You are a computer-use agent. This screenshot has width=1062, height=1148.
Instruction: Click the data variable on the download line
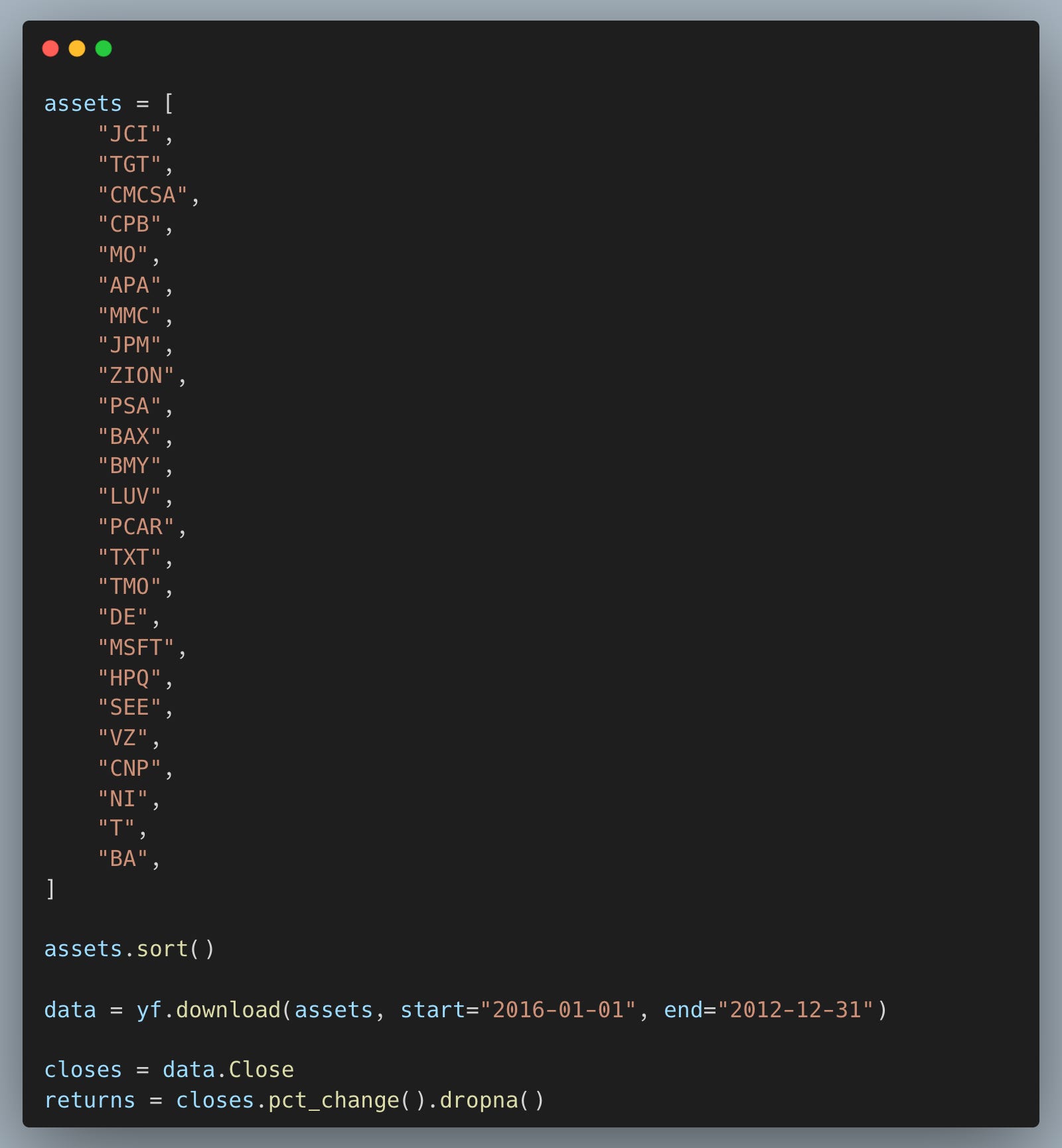point(70,1009)
